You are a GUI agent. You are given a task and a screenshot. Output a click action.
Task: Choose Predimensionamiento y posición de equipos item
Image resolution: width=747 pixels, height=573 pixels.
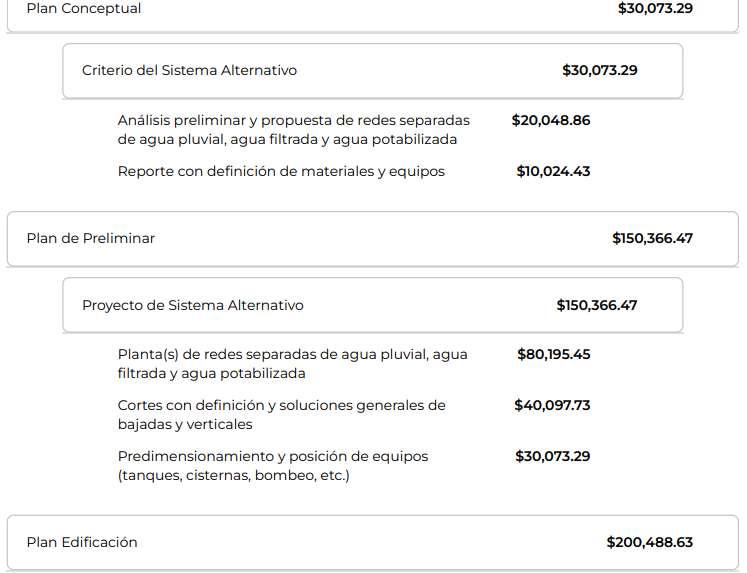273,465
